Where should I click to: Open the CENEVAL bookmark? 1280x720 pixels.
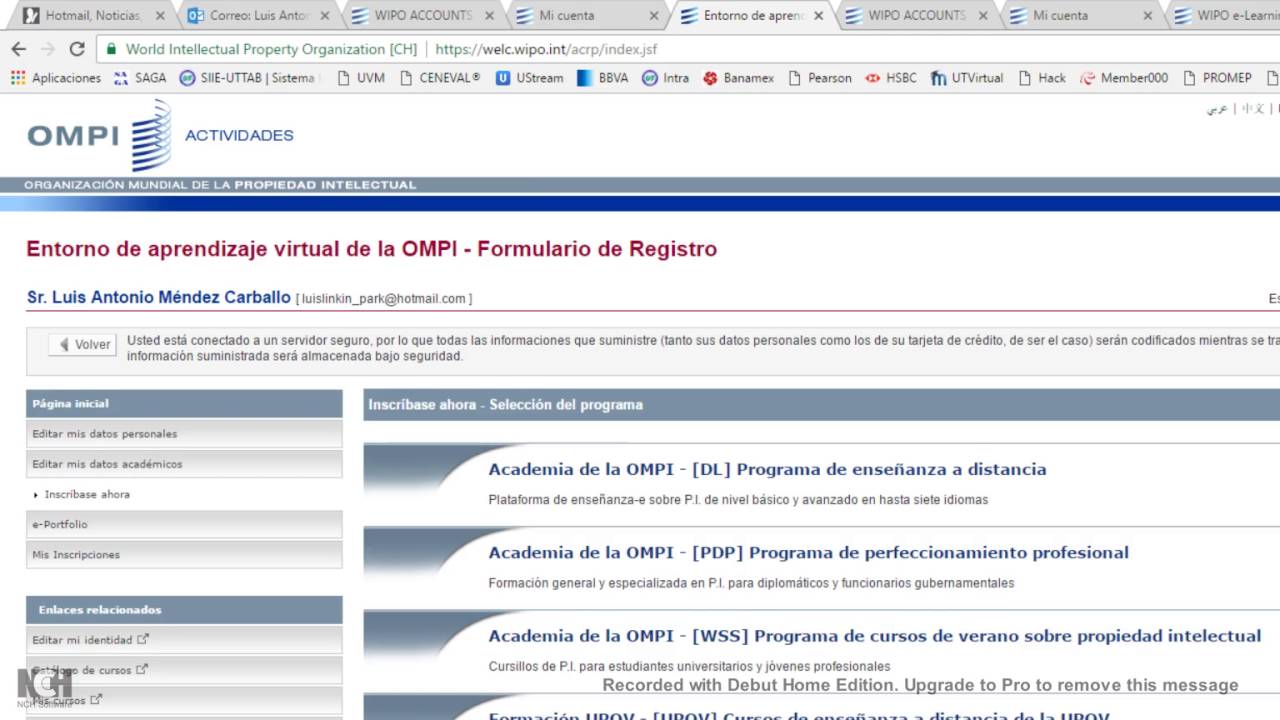[440, 78]
